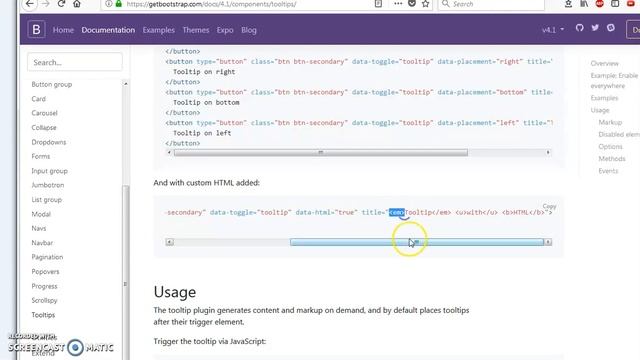Jump to Events in page contents

(608, 171)
